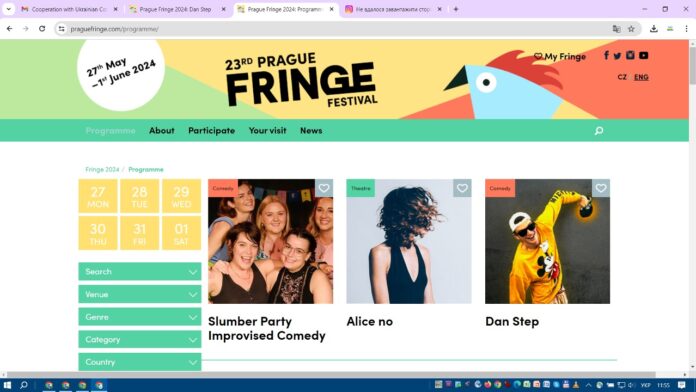
Task: Open the browser downloads icon
Action: (x=653, y=29)
